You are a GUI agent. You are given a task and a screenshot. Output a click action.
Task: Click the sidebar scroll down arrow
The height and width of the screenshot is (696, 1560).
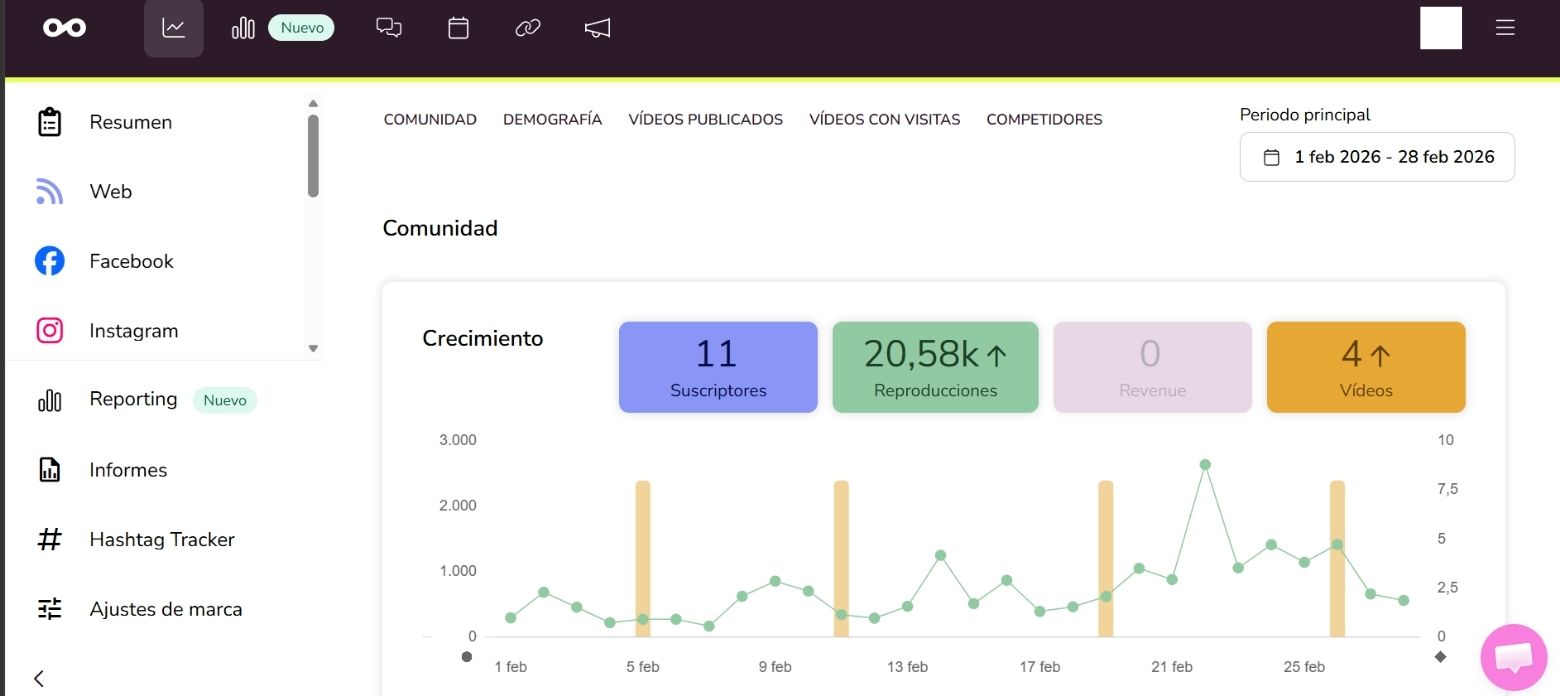coord(313,348)
